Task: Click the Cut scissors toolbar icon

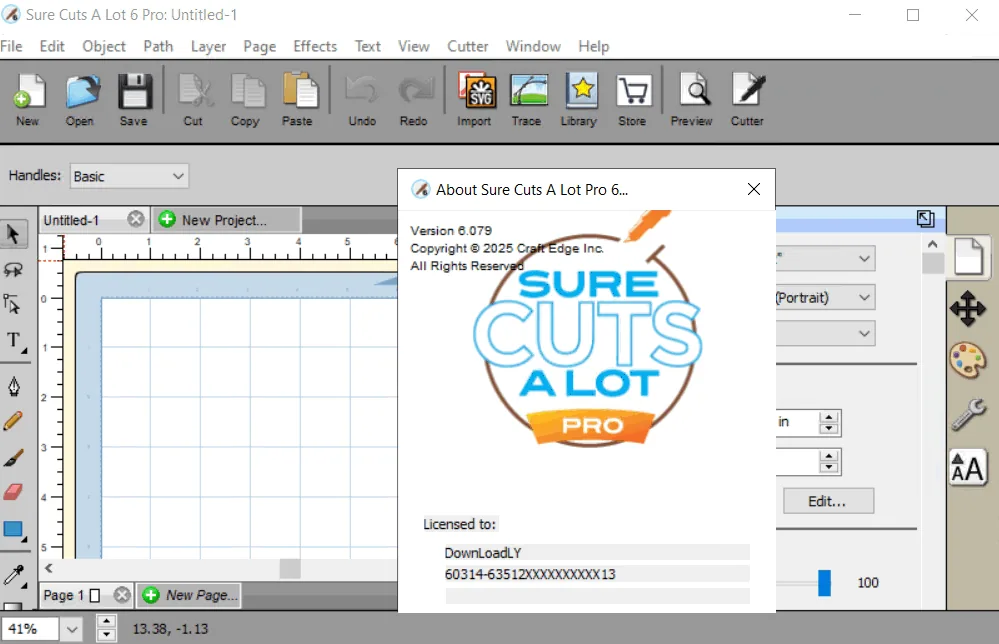Action: point(194,99)
